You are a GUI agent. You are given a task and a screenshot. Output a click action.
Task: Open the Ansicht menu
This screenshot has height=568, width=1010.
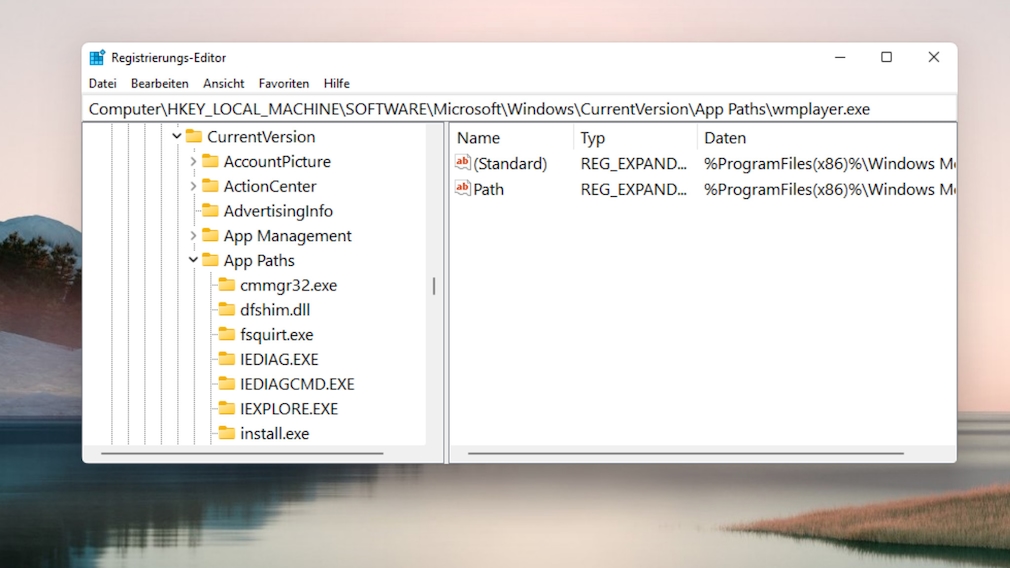224,83
